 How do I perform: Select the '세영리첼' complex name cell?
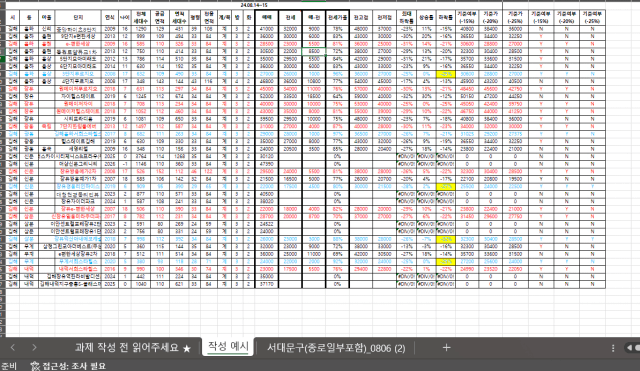click(x=78, y=149)
